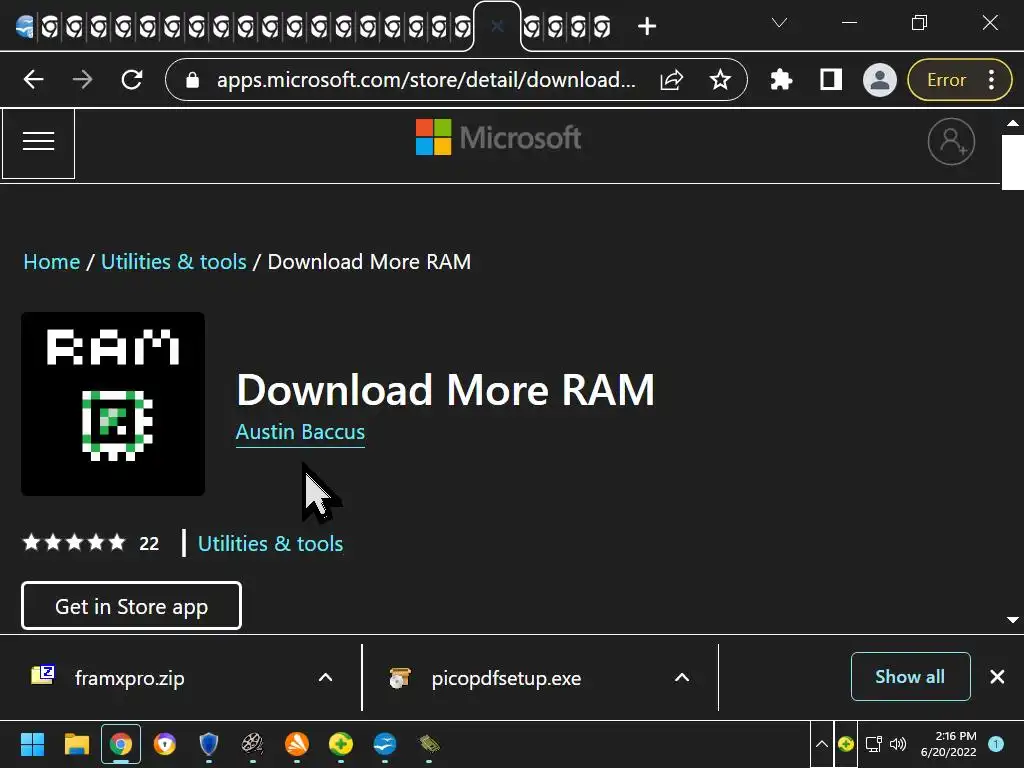Image resolution: width=1024 pixels, height=768 pixels.
Task: Expand the tab search dropdown
Action: click(779, 23)
